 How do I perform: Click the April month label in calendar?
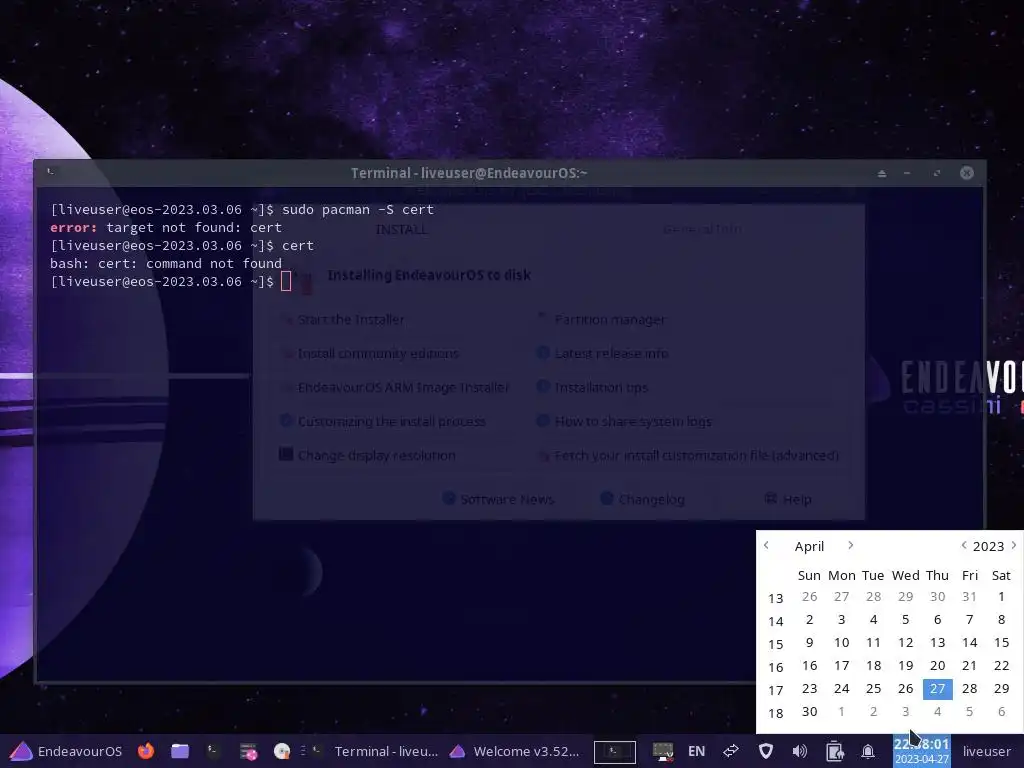point(809,547)
